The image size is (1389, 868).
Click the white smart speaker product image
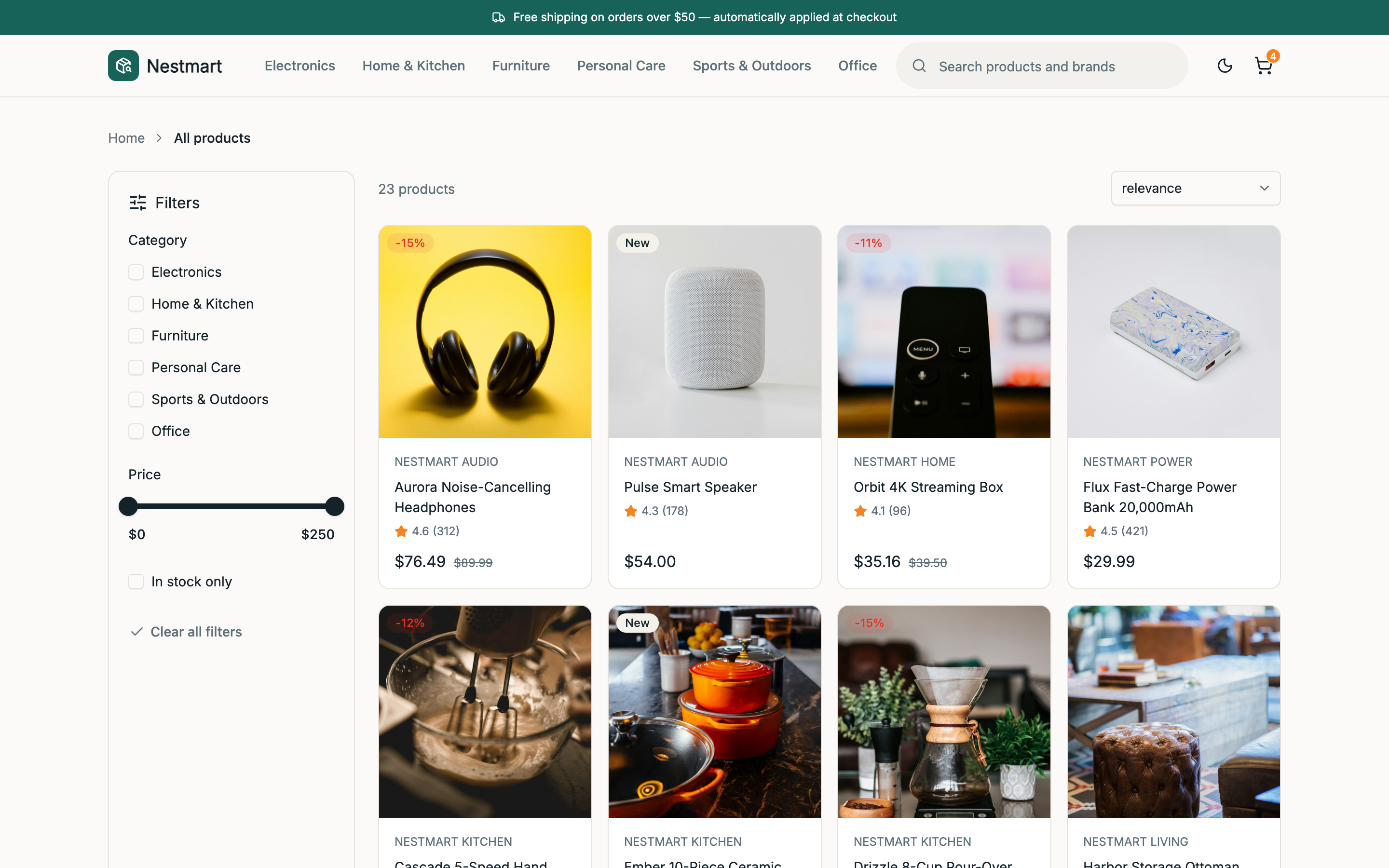point(715,332)
